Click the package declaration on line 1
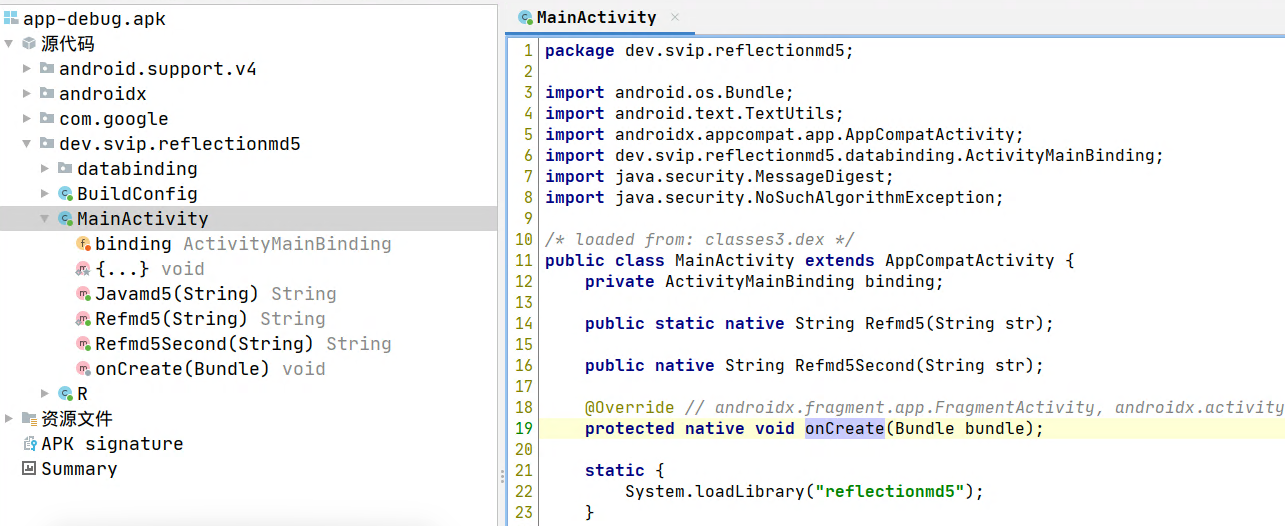This screenshot has height=526, width=1285. tap(700, 50)
